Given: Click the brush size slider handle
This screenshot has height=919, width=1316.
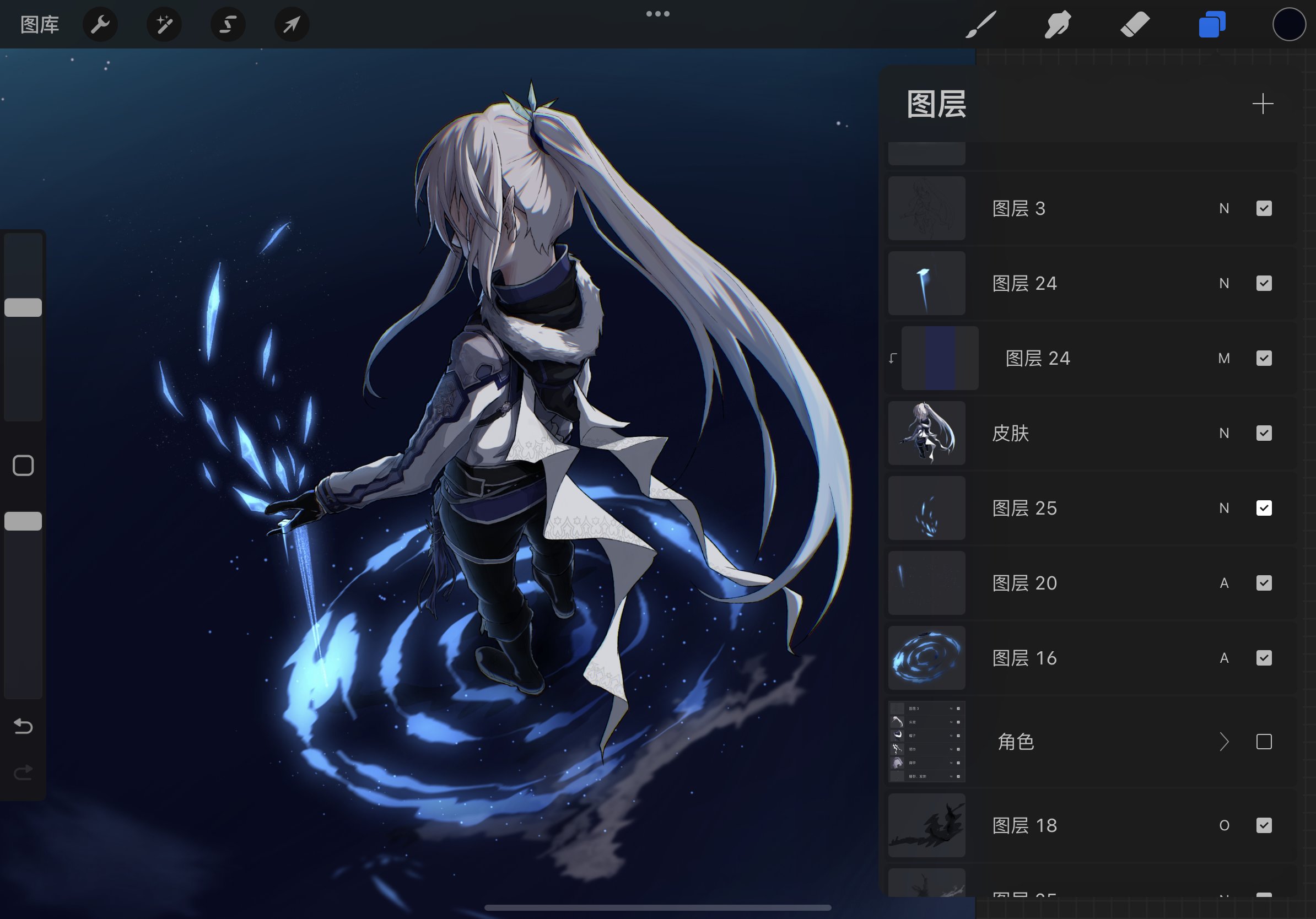Looking at the screenshot, I should tap(23, 307).
